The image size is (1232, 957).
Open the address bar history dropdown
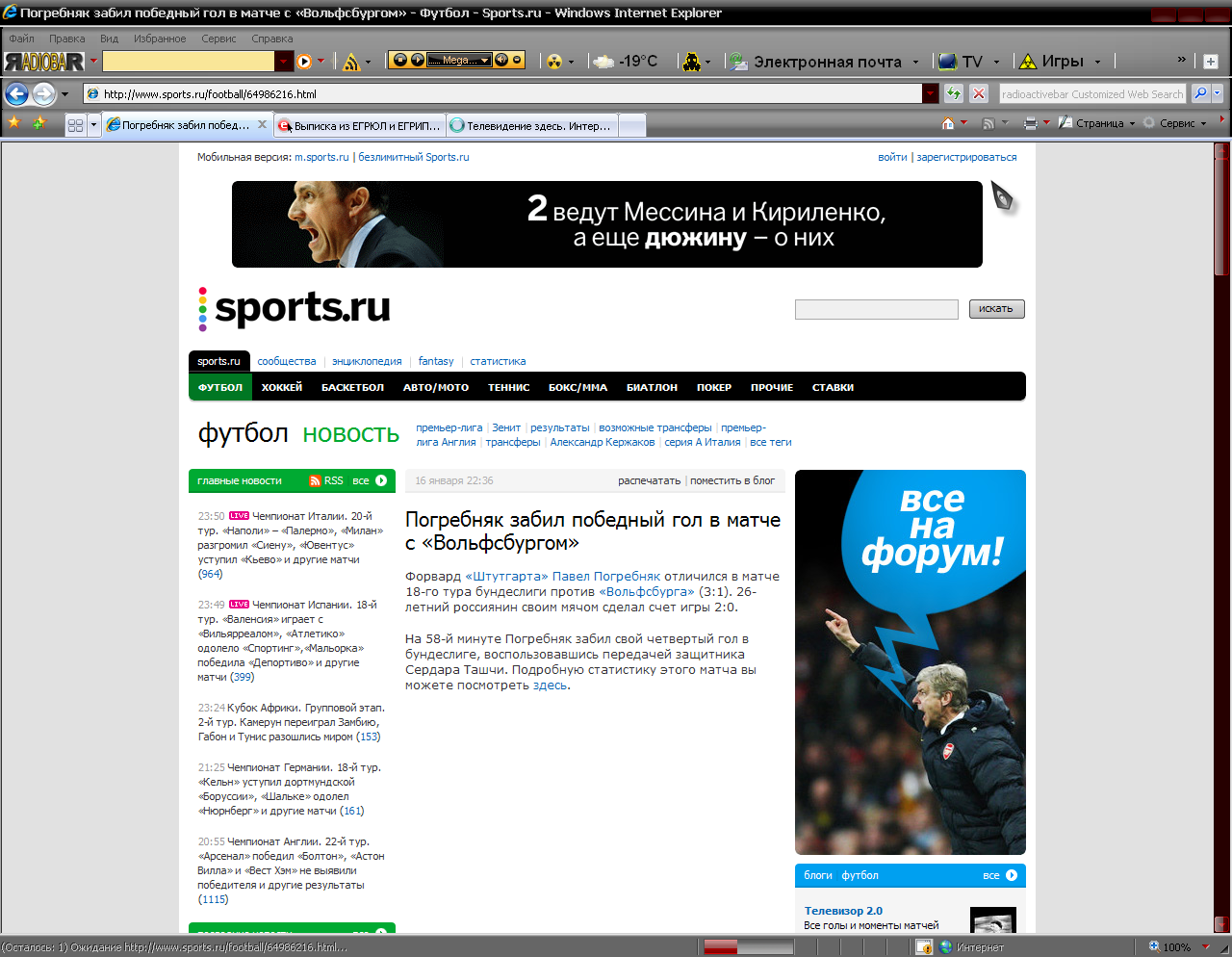pos(930,93)
